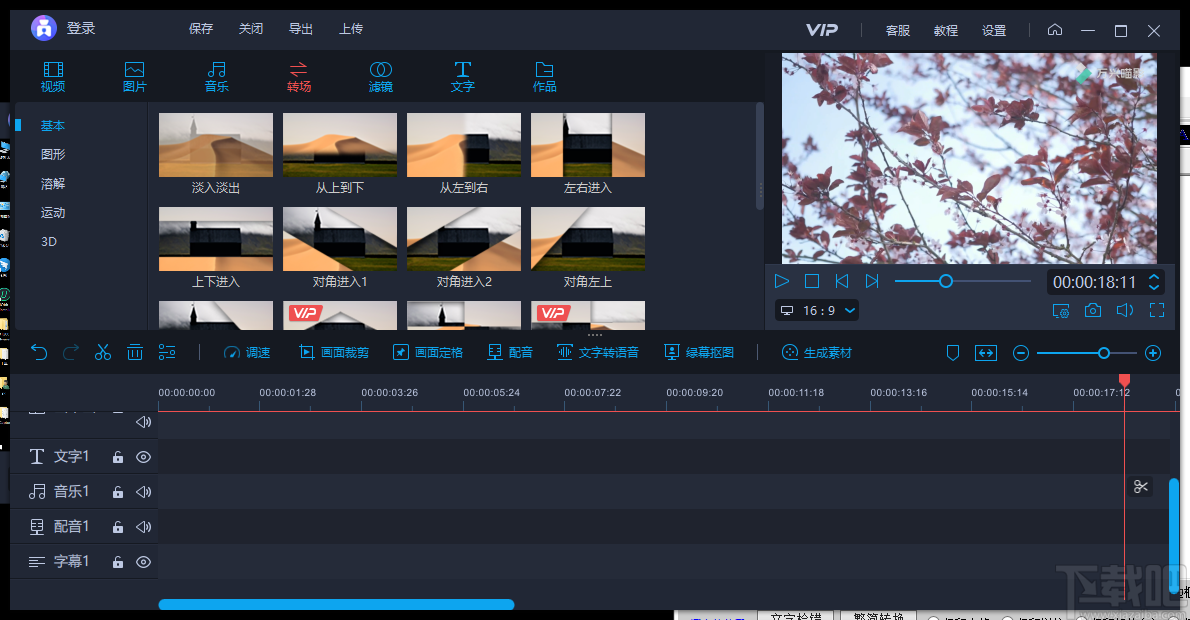Screen dimensions: 1190x620
Task: Click the 登录 login avatar
Action: click(x=44, y=28)
